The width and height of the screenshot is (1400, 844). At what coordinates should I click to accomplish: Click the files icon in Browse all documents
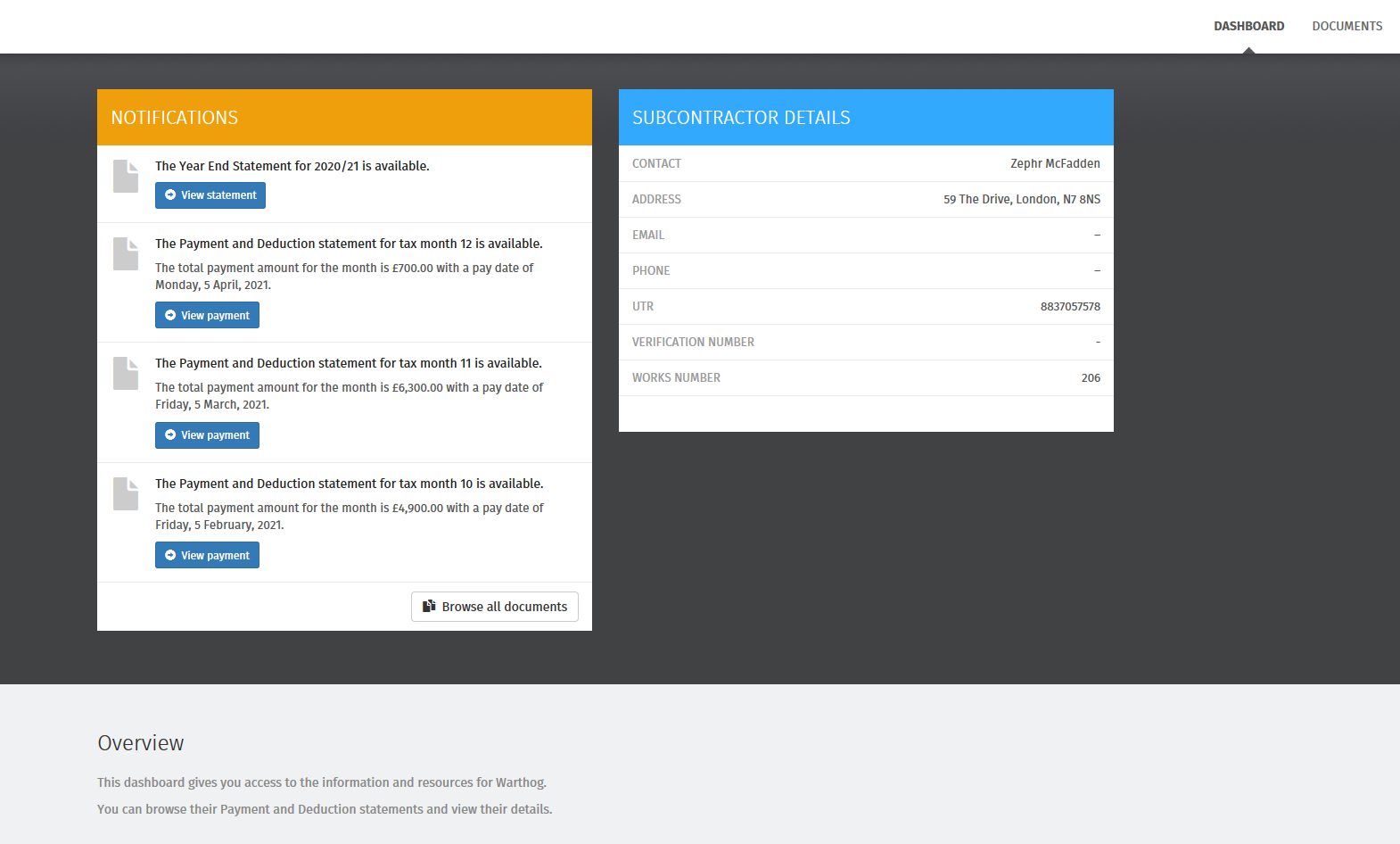pyautogui.click(x=429, y=606)
